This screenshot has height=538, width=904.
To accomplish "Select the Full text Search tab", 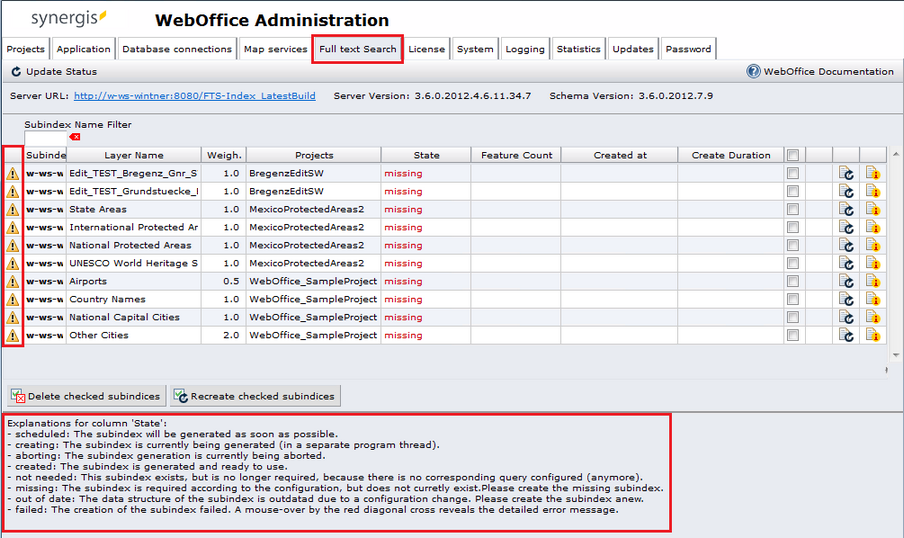I will 357,49.
